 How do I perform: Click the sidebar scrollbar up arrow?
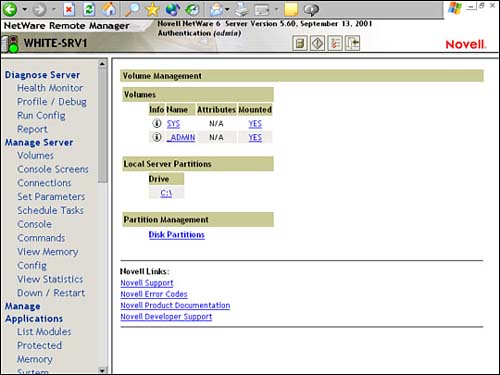tap(102, 64)
